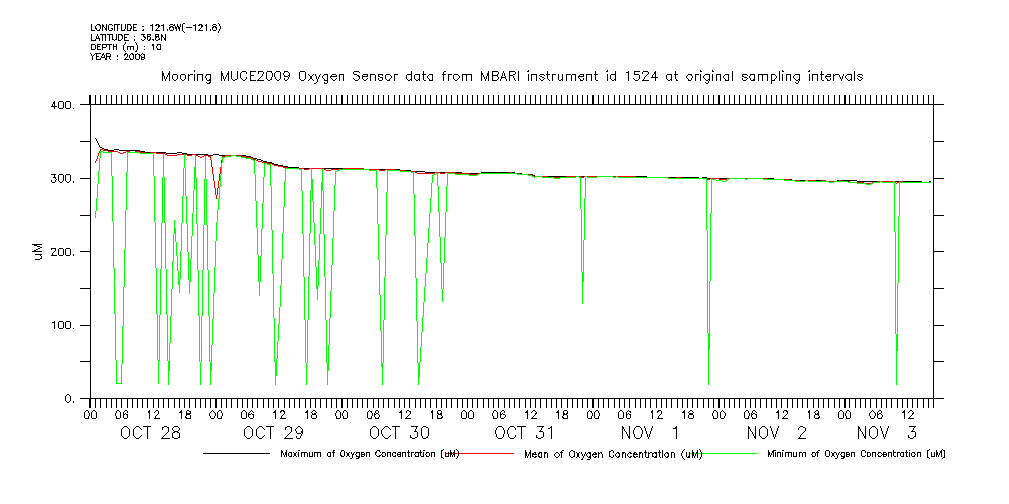
Task: Select Maximum of Oxygen Concentration legend text
Action: pos(369,454)
